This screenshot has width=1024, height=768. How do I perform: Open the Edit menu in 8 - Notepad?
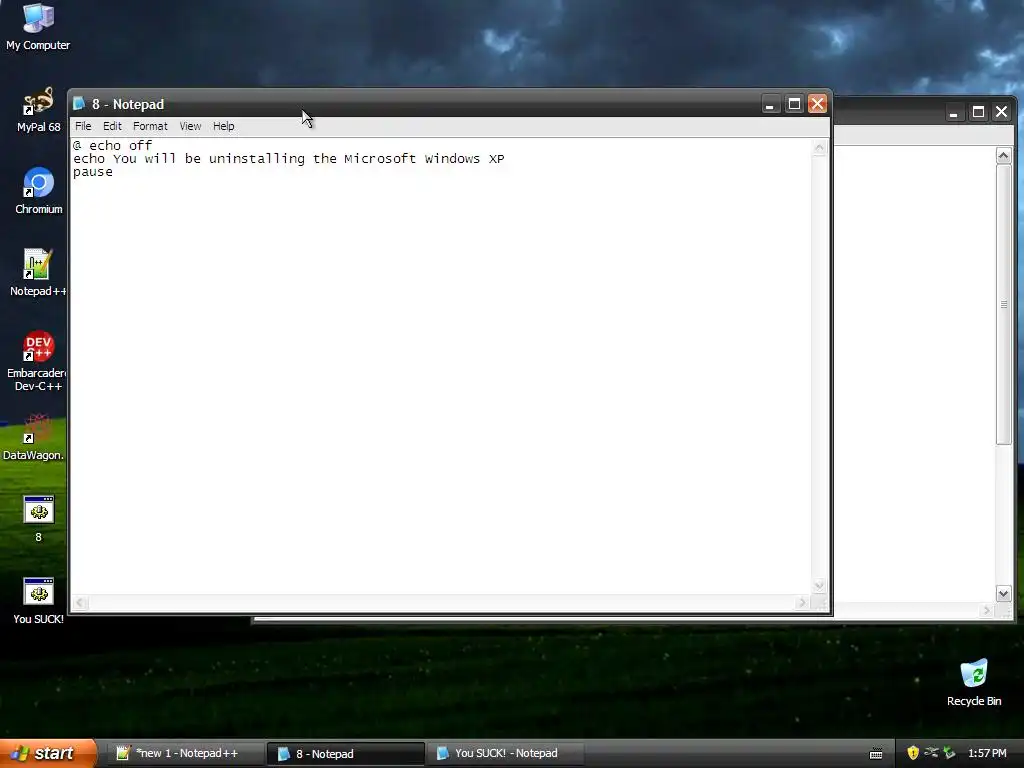click(112, 126)
